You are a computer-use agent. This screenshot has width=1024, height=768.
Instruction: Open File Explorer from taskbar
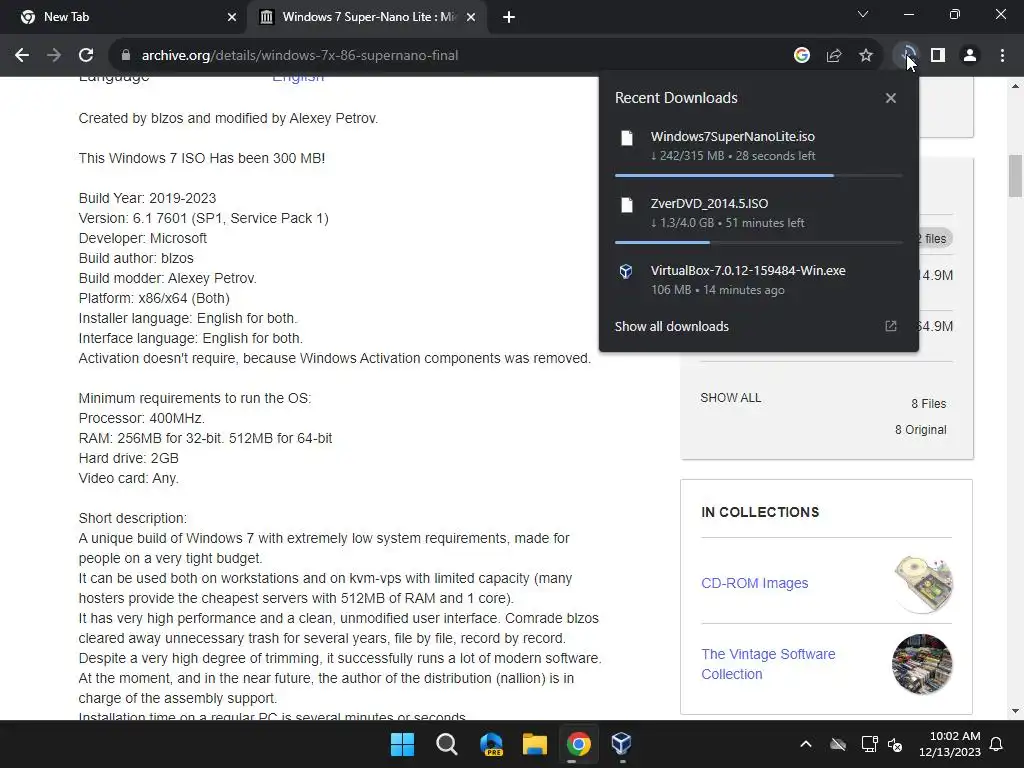click(x=535, y=744)
